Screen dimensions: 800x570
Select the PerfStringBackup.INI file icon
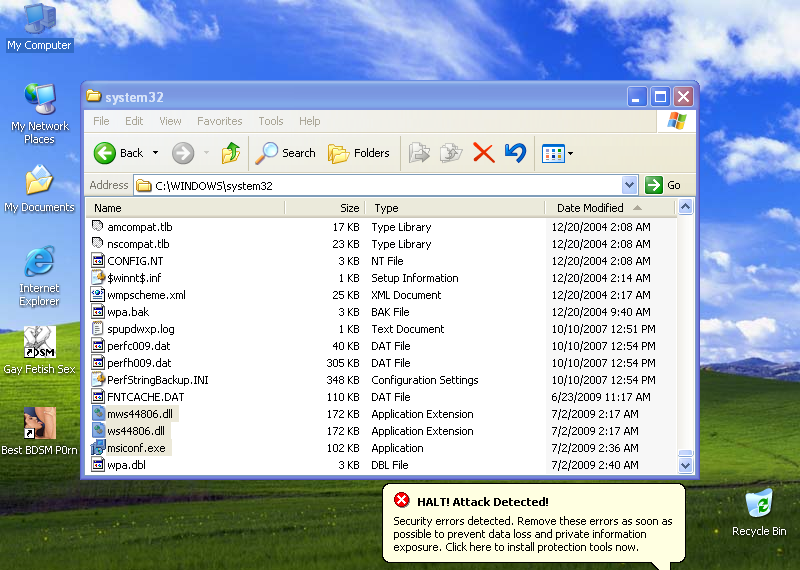click(x=98, y=380)
